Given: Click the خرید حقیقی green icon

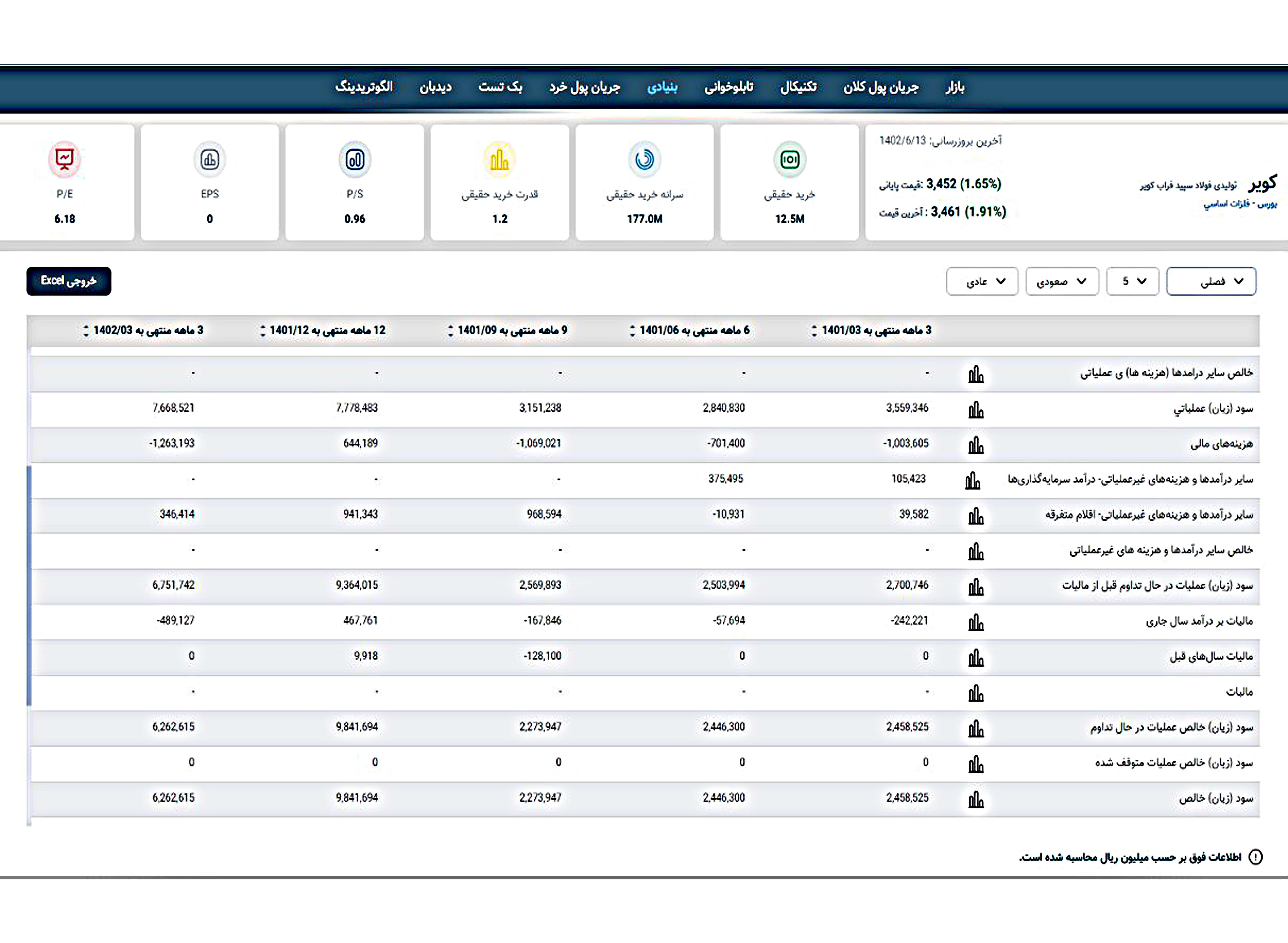Looking at the screenshot, I should (x=790, y=159).
